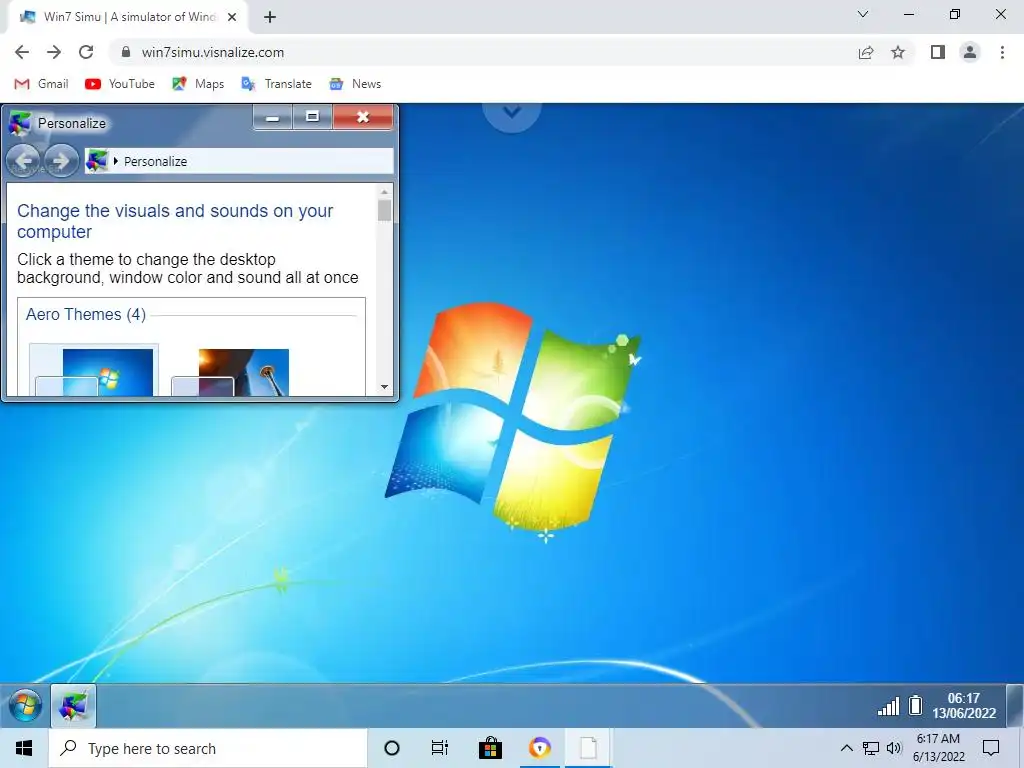1024x768 pixels.
Task: Open Cortana circle icon in taskbar
Action: tap(392, 748)
